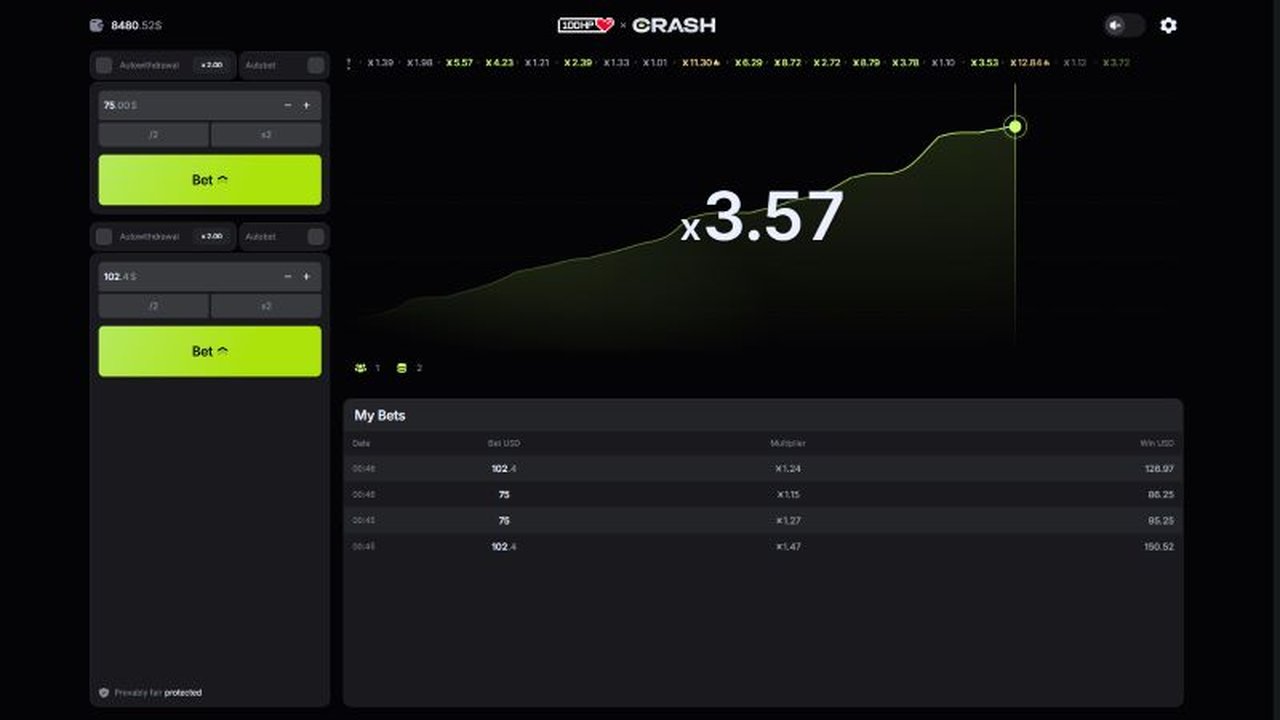Increase the 75.00$ bet with plus

pos(306,105)
